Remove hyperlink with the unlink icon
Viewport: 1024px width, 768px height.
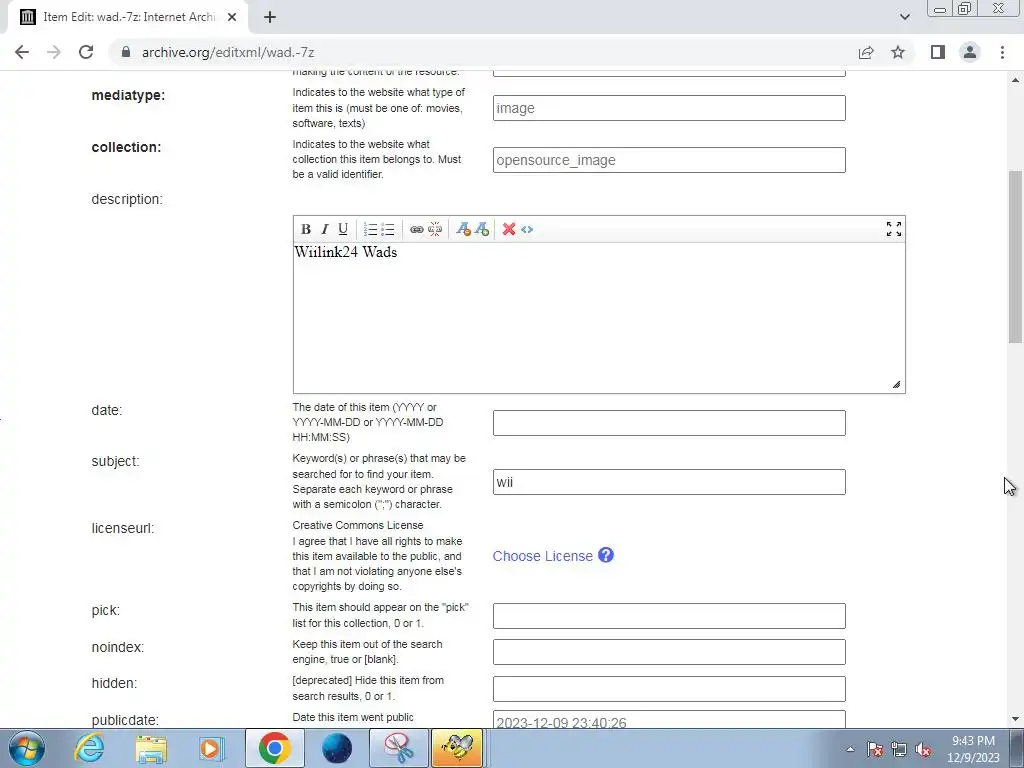point(435,229)
